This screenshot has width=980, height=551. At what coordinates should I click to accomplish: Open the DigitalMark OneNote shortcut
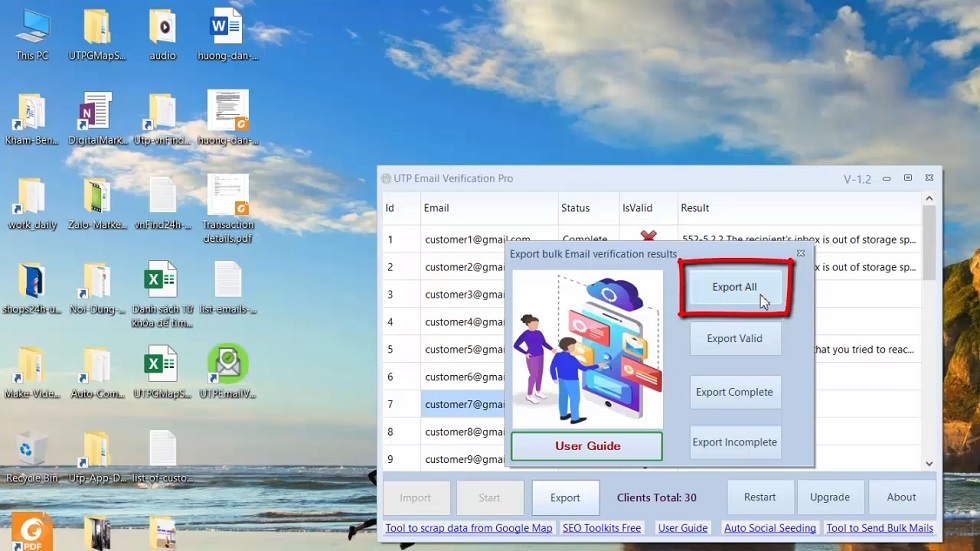pyautogui.click(x=96, y=114)
